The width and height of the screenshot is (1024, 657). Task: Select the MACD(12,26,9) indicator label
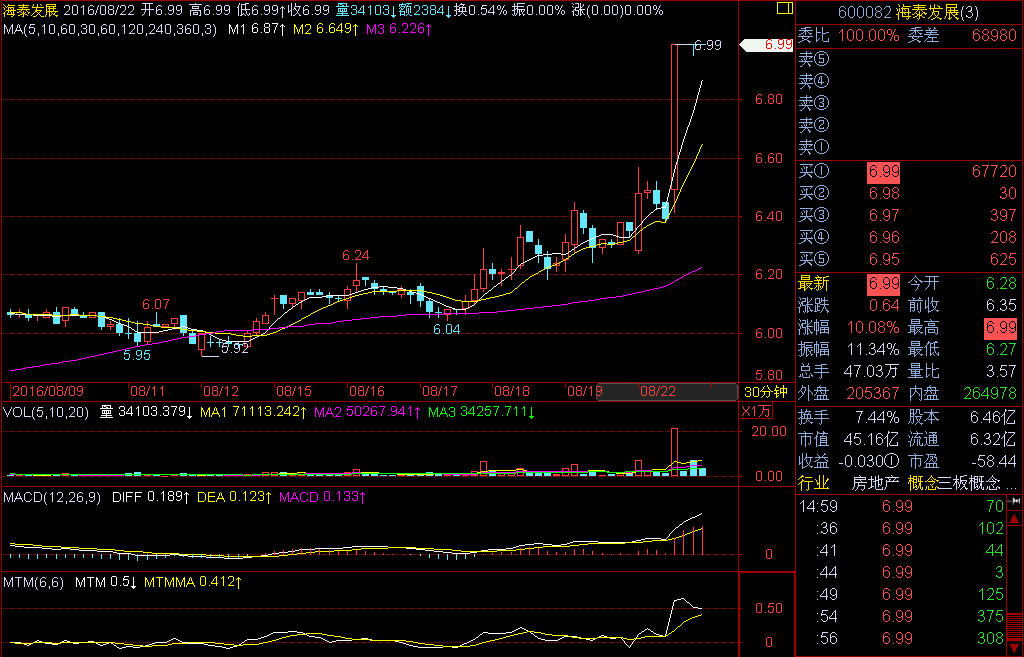click(x=52, y=496)
